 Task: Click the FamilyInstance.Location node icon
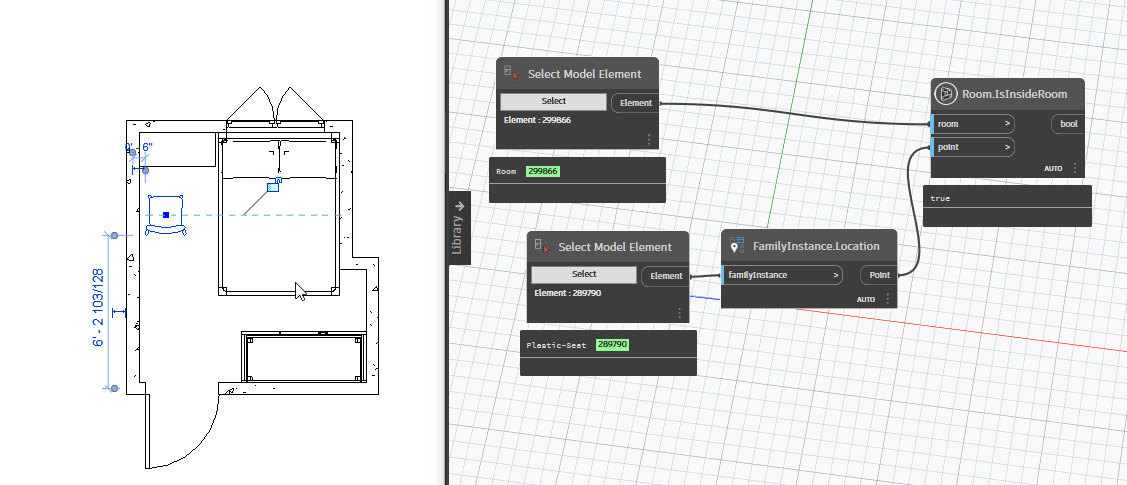click(x=737, y=246)
